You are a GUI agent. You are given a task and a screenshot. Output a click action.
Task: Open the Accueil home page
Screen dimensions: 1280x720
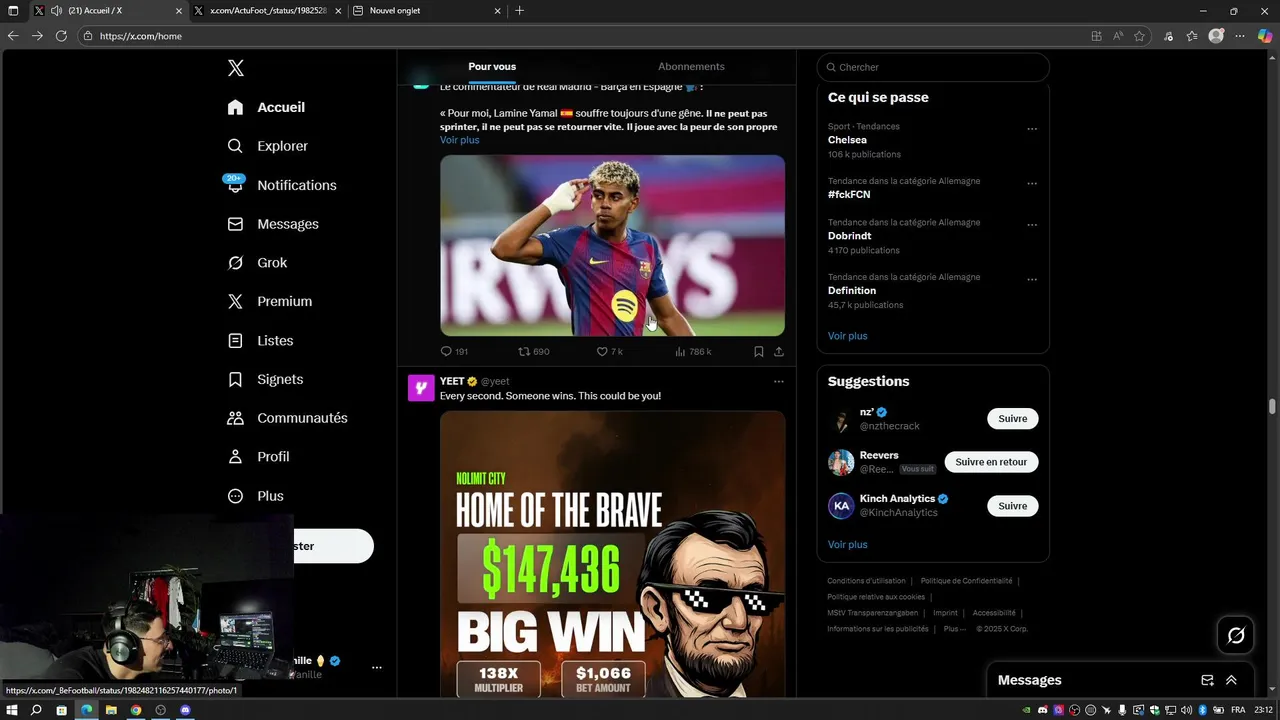coord(266,107)
